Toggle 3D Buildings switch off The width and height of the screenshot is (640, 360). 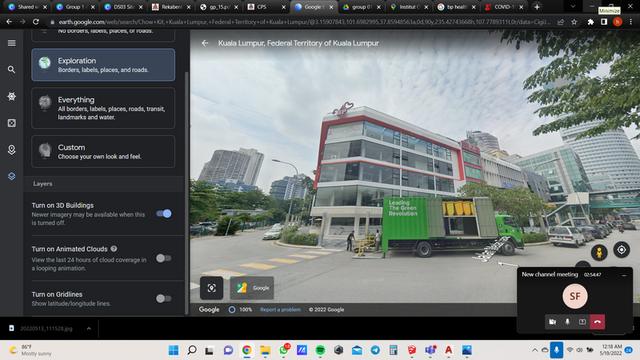pyautogui.click(x=164, y=213)
